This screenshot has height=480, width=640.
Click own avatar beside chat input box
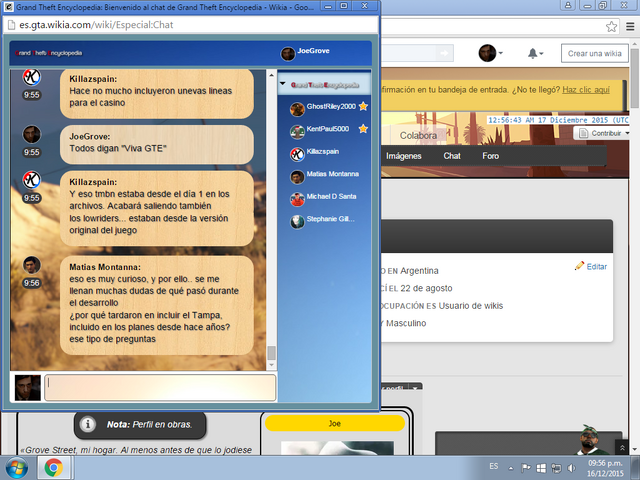pos(27,388)
